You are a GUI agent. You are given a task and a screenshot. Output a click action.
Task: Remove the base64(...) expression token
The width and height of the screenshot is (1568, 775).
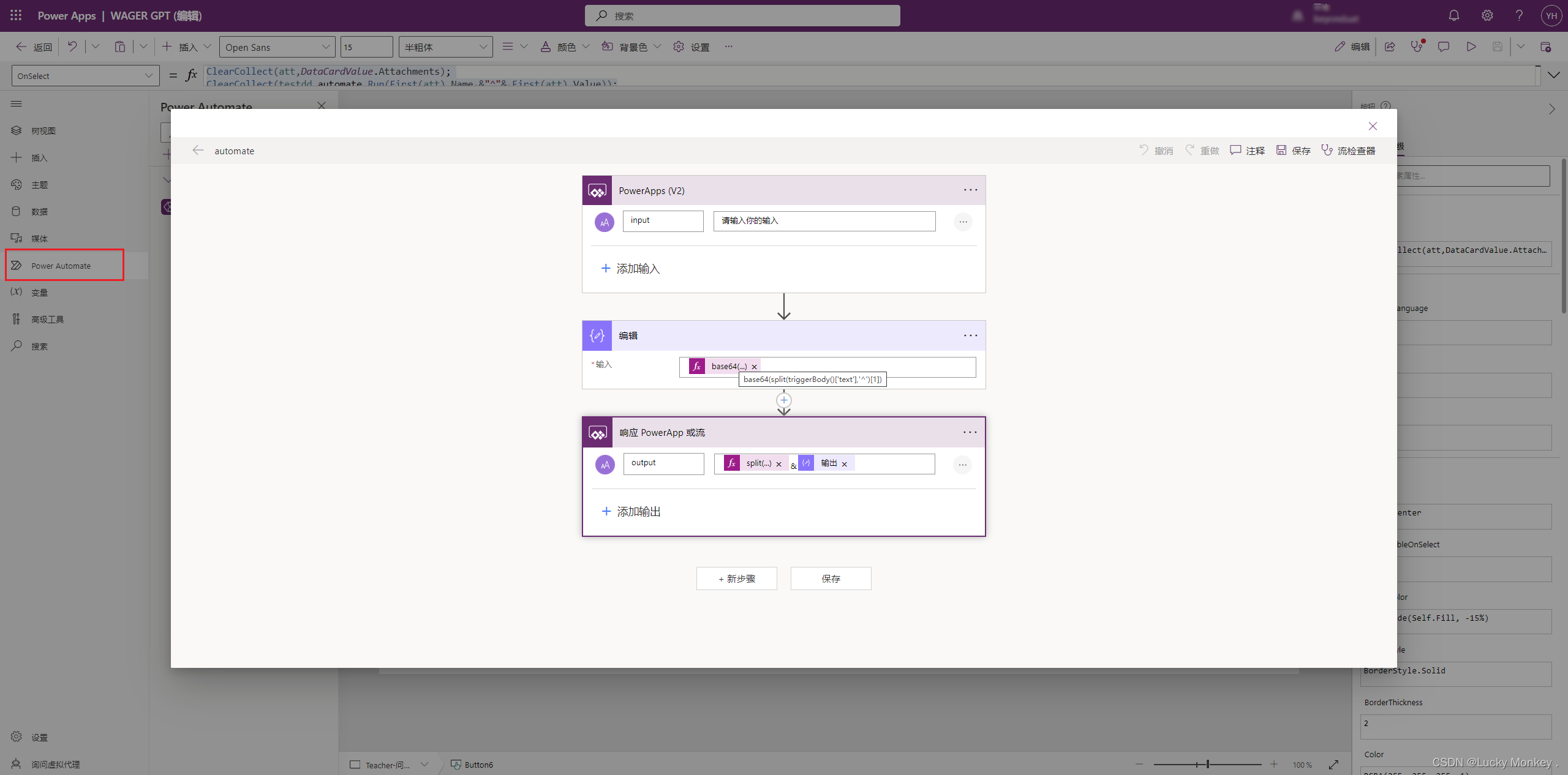tap(755, 367)
